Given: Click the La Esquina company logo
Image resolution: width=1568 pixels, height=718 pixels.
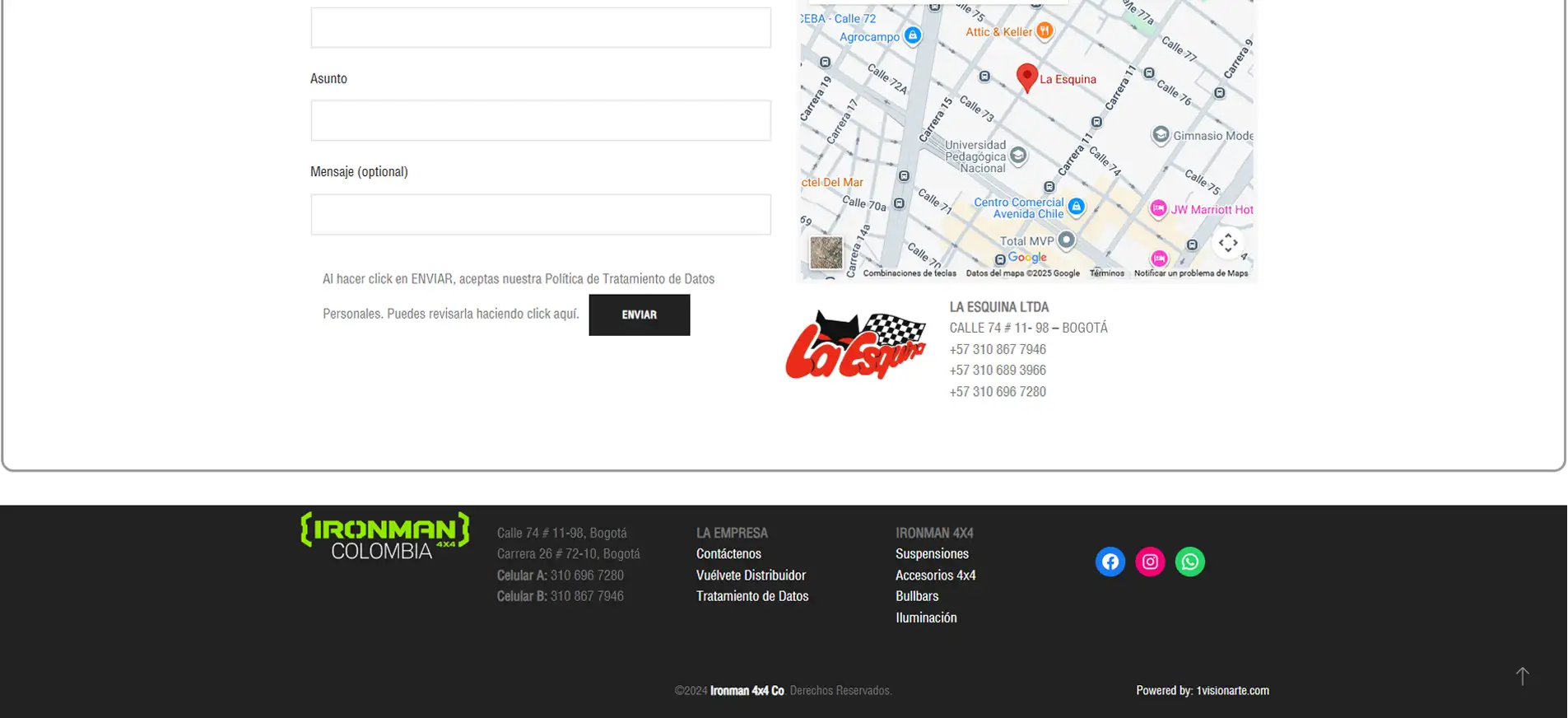Looking at the screenshot, I should coord(856,345).
